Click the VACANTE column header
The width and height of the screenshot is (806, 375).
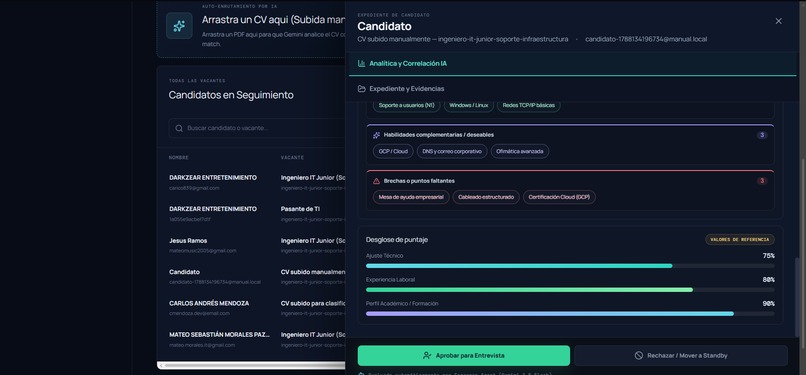coord(292,158)
